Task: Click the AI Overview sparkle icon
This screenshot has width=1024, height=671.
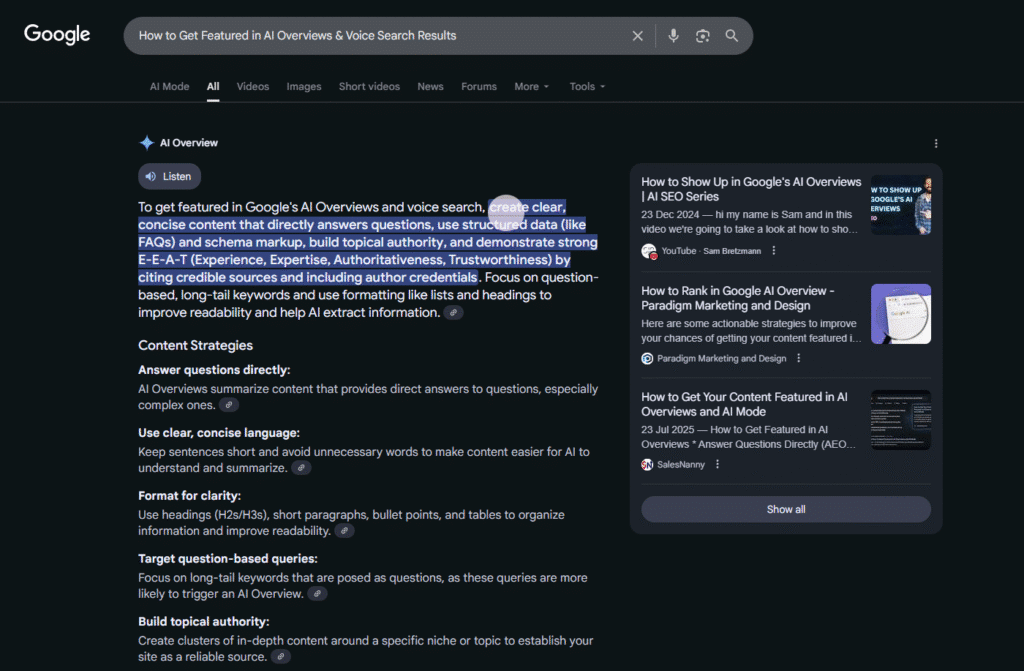Action: (147, 142)
